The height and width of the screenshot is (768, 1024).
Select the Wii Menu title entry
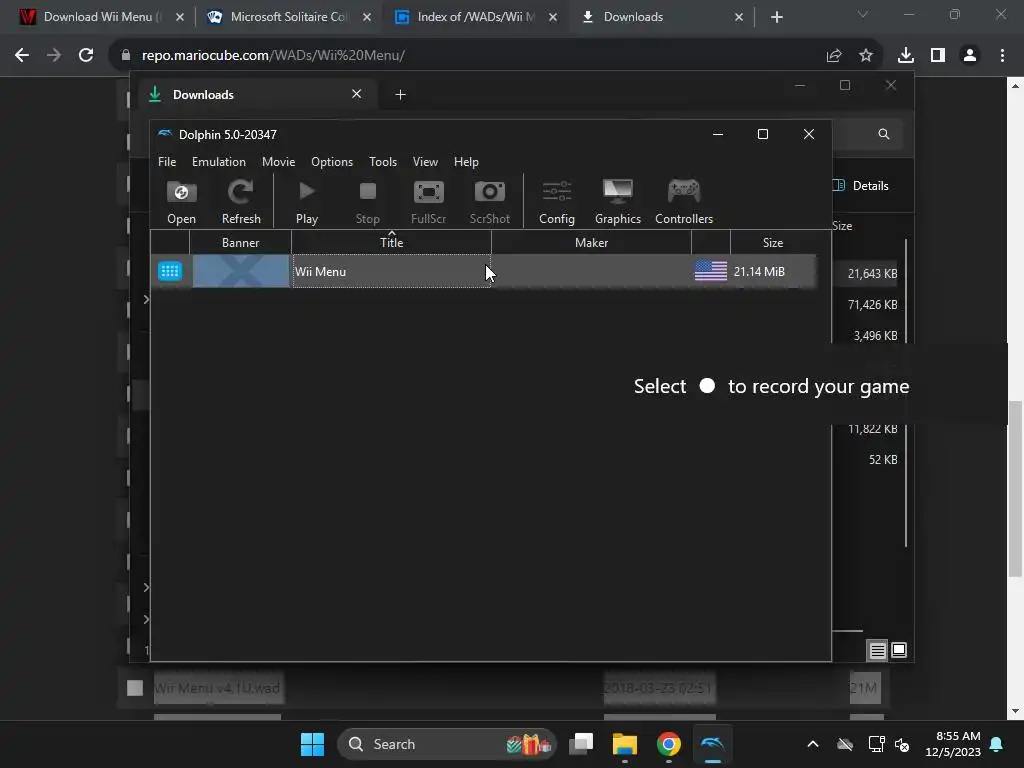[x=391, y=271]
